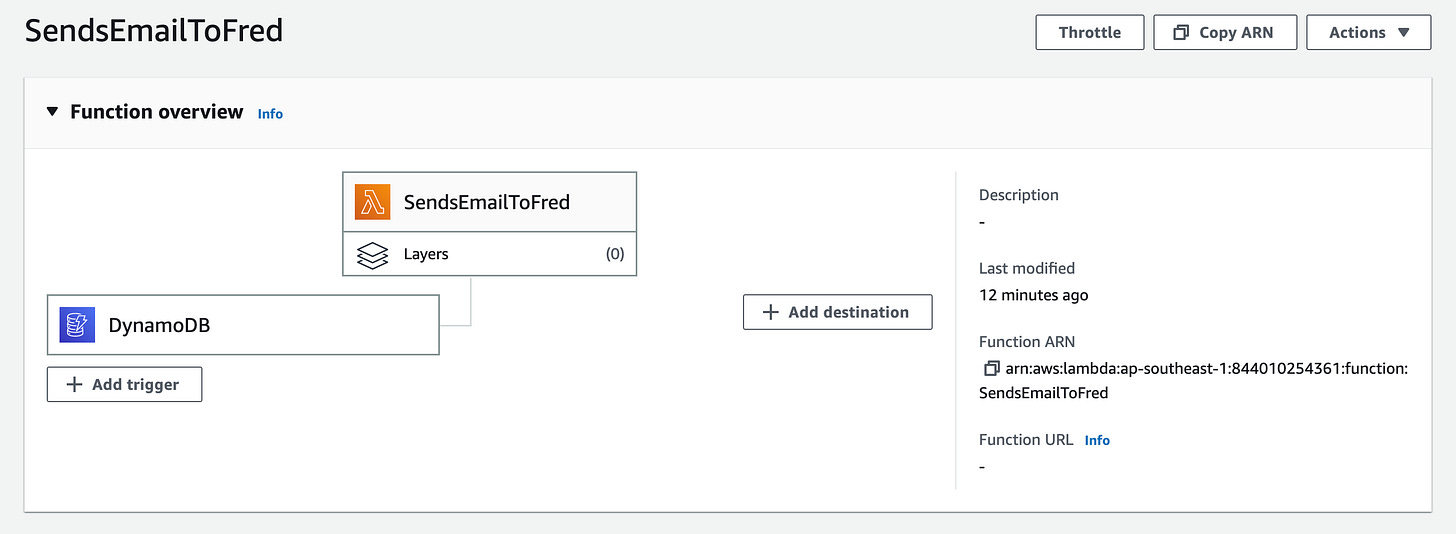The image size is (1456, 534).
Task: Click the plus icon on Add destination
Action: click(x=771, y=312)
